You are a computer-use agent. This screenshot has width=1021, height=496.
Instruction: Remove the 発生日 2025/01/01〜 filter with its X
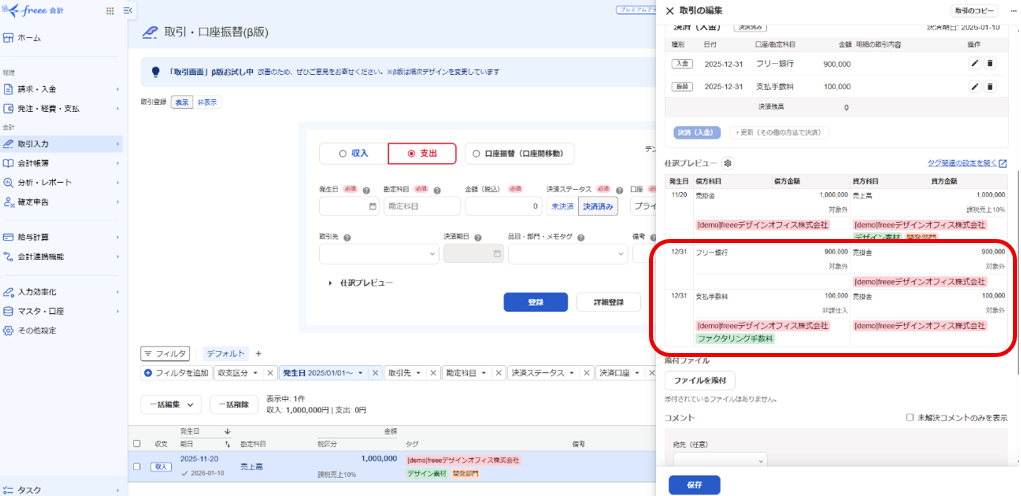click(x=374, y=373)
